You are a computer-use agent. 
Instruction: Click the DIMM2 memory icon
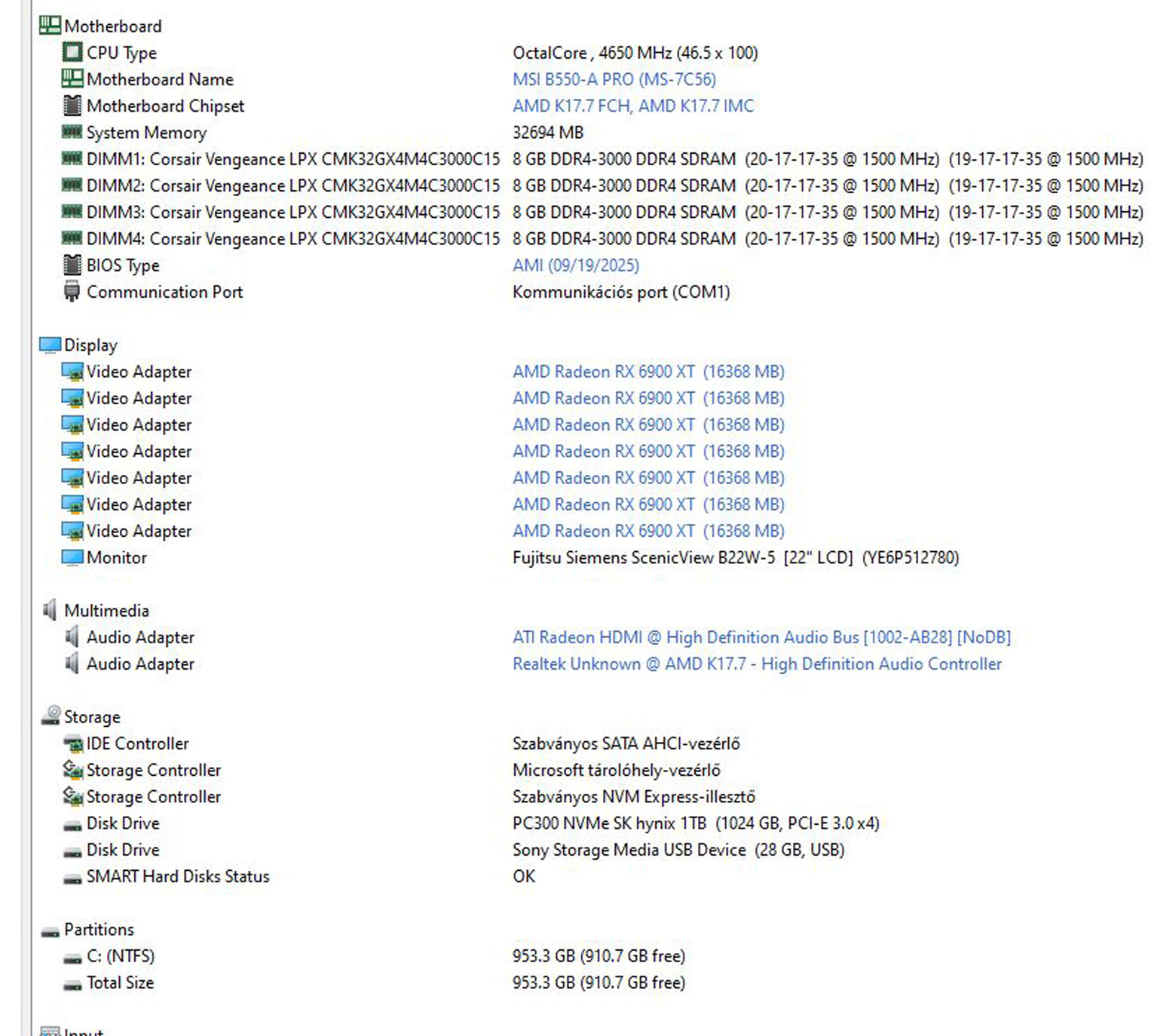(x=72, y=185)
